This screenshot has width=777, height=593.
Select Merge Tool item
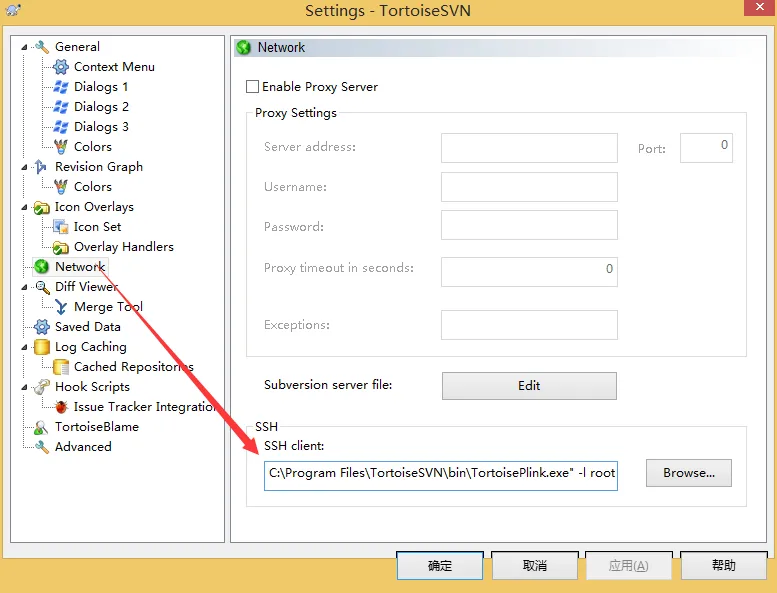click(x=109, y=307)
